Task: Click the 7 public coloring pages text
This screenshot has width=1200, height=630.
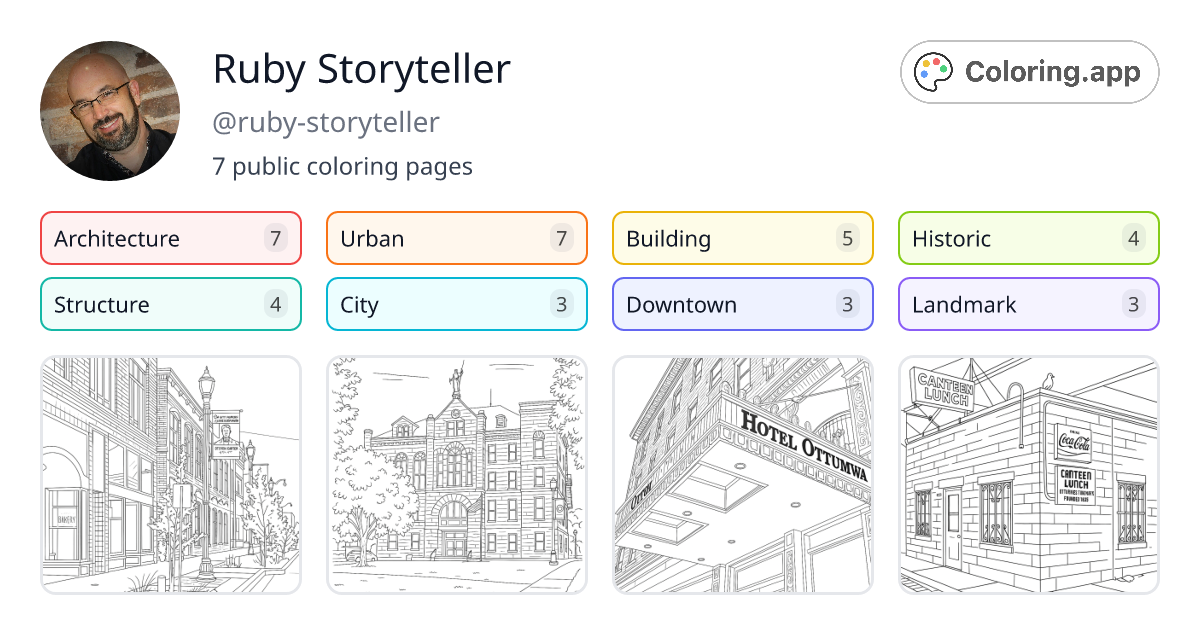Action: [x=342, y=166]
